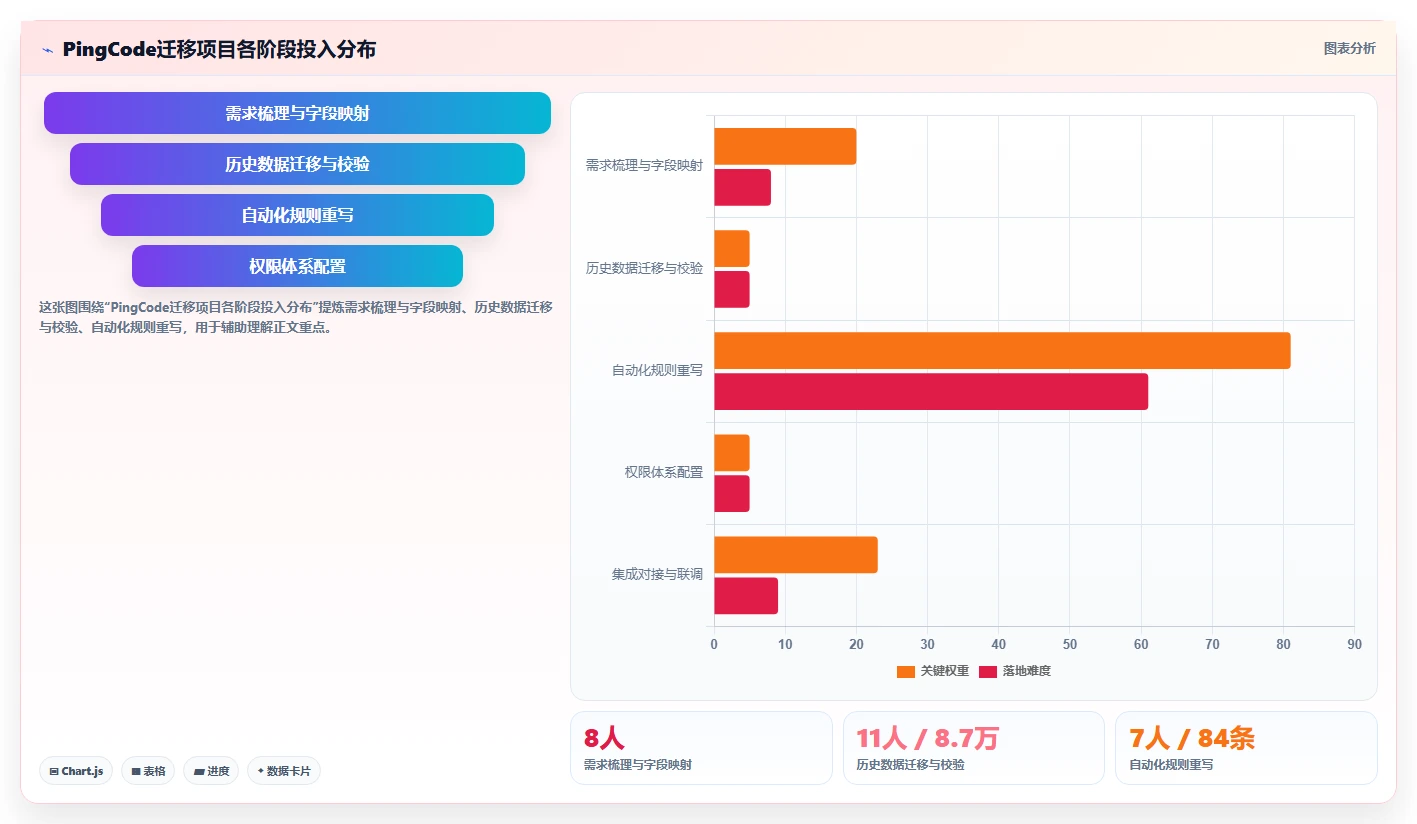Screen dimensions: 1417x824
Task: Open the 11人 / 8.7万 data card
Action: (x=974, y=748)
